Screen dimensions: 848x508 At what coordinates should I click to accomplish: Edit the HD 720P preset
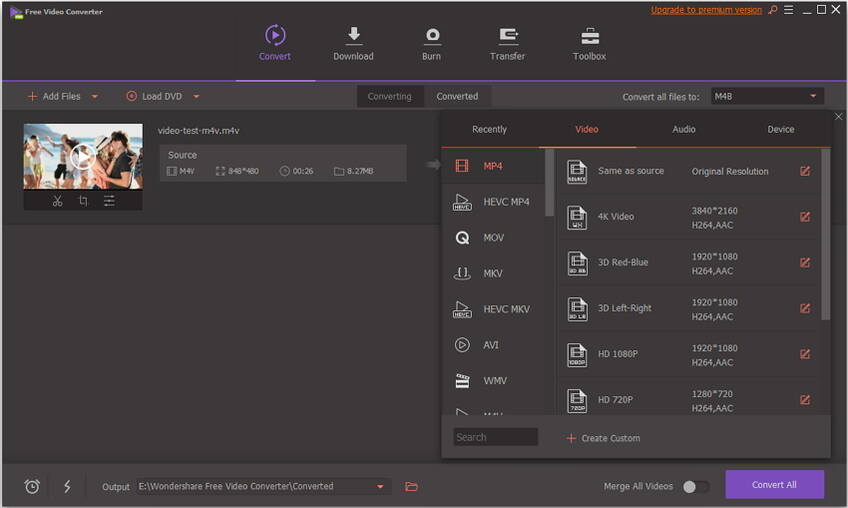point(805,400)
